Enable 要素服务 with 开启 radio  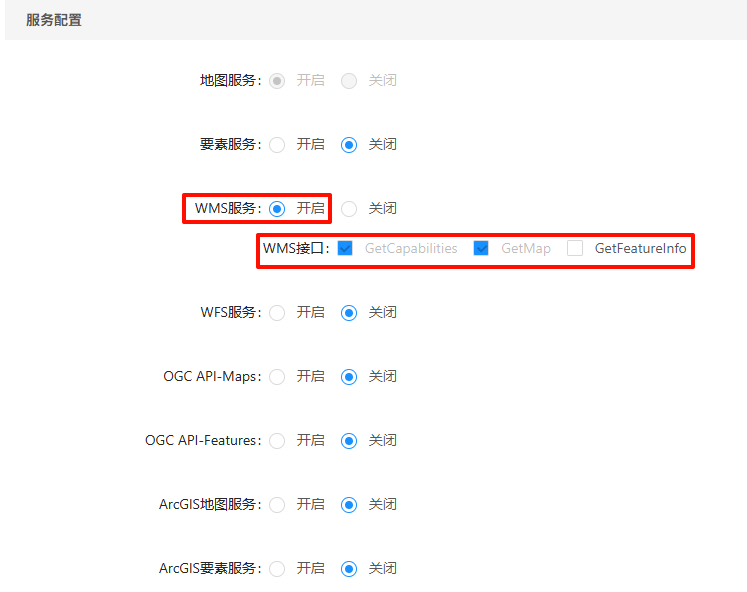click(277, 144)
